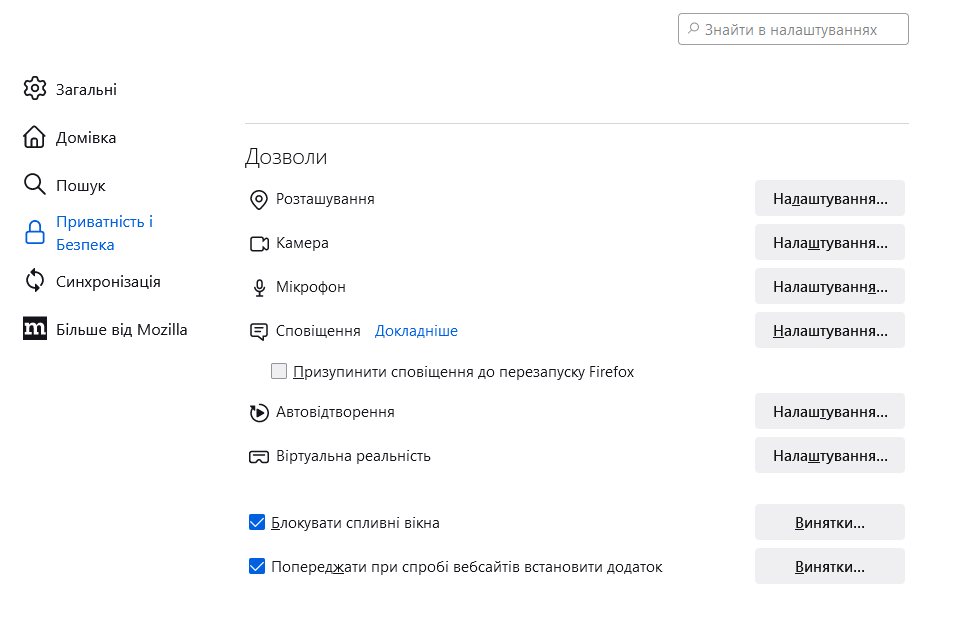
Task: Click the VR headset icon near Віртуальна реальність
Action: [x=258, y=456]
